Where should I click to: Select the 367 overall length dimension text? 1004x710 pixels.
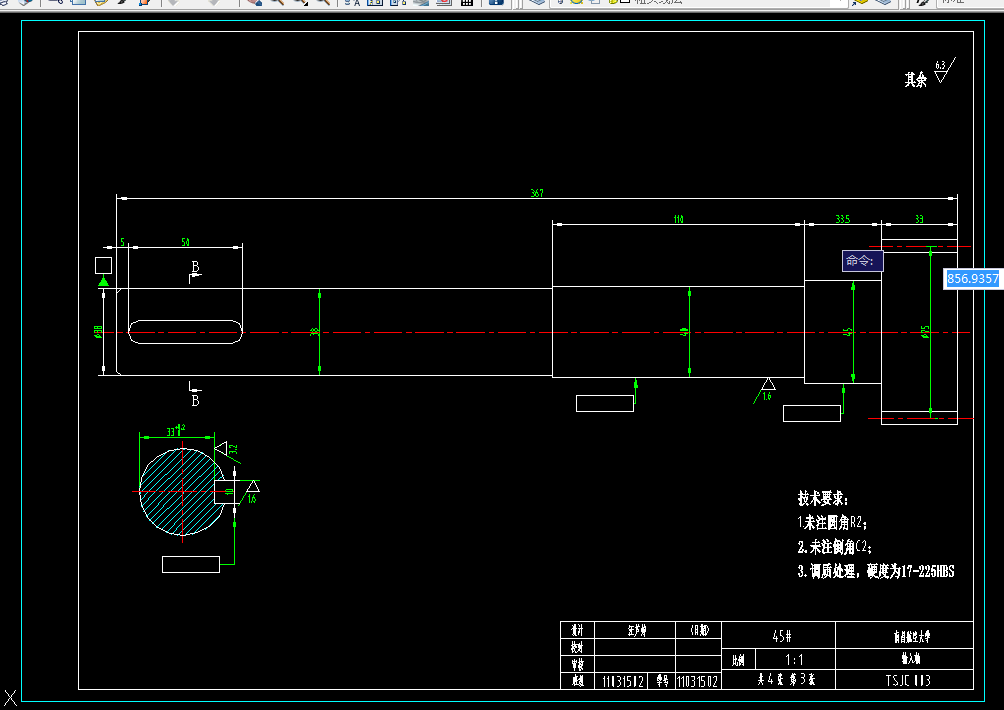(x=537, y=193)
